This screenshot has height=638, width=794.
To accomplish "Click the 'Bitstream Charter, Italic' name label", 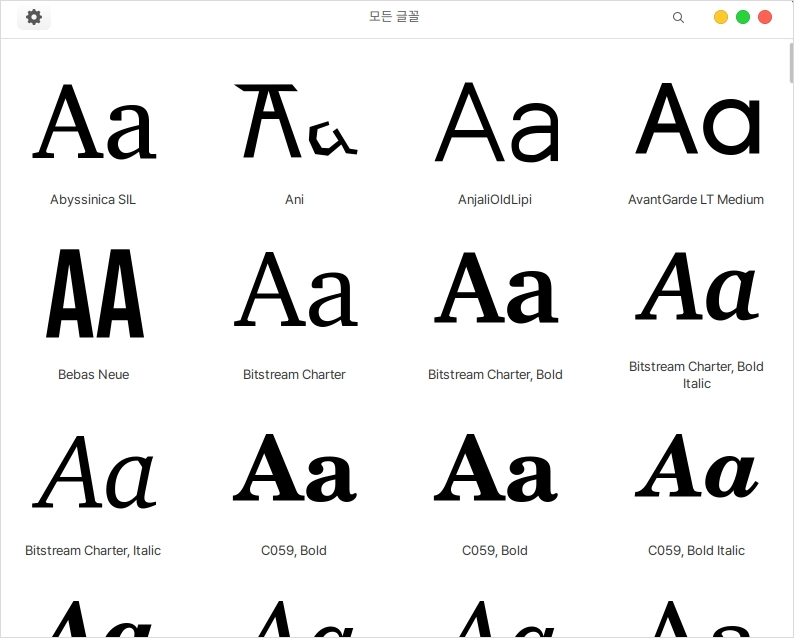I will (93, 550).
